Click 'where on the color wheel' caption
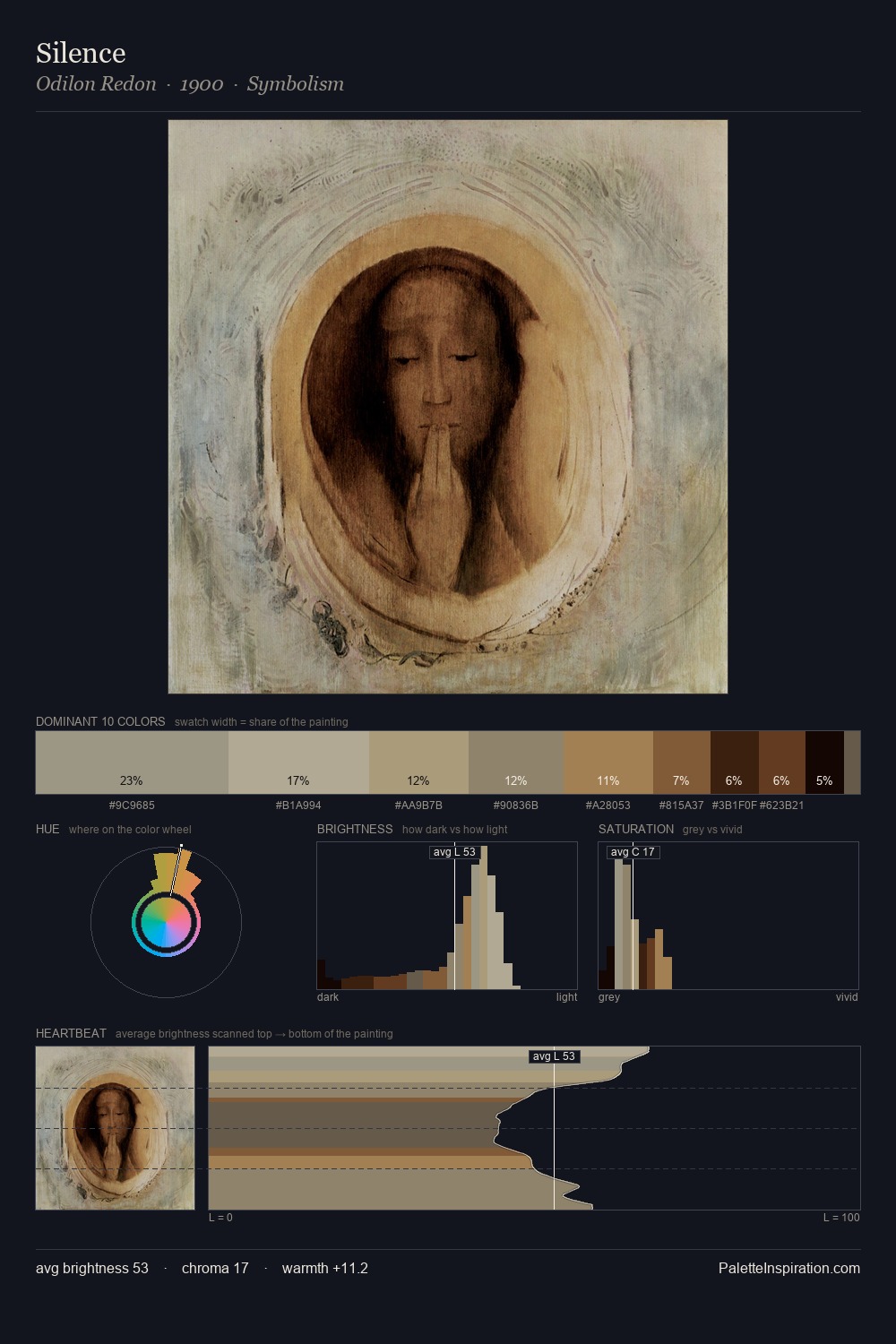896x1344 pixels. (130, 830)
